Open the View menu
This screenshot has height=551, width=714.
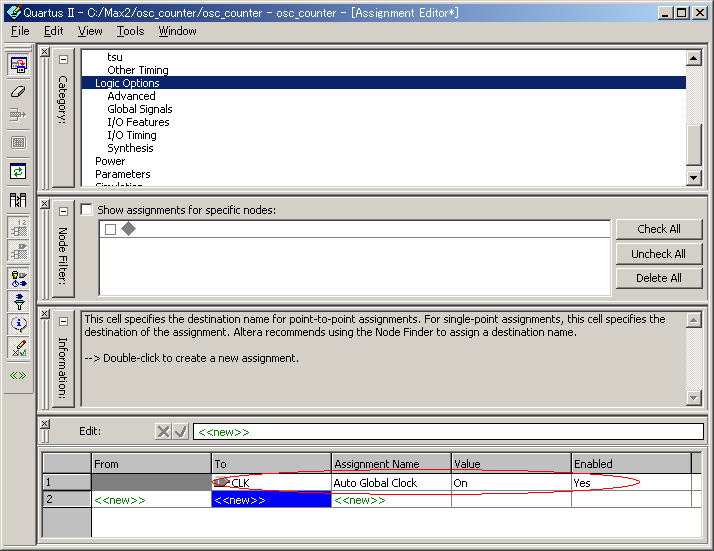[90, 31]
